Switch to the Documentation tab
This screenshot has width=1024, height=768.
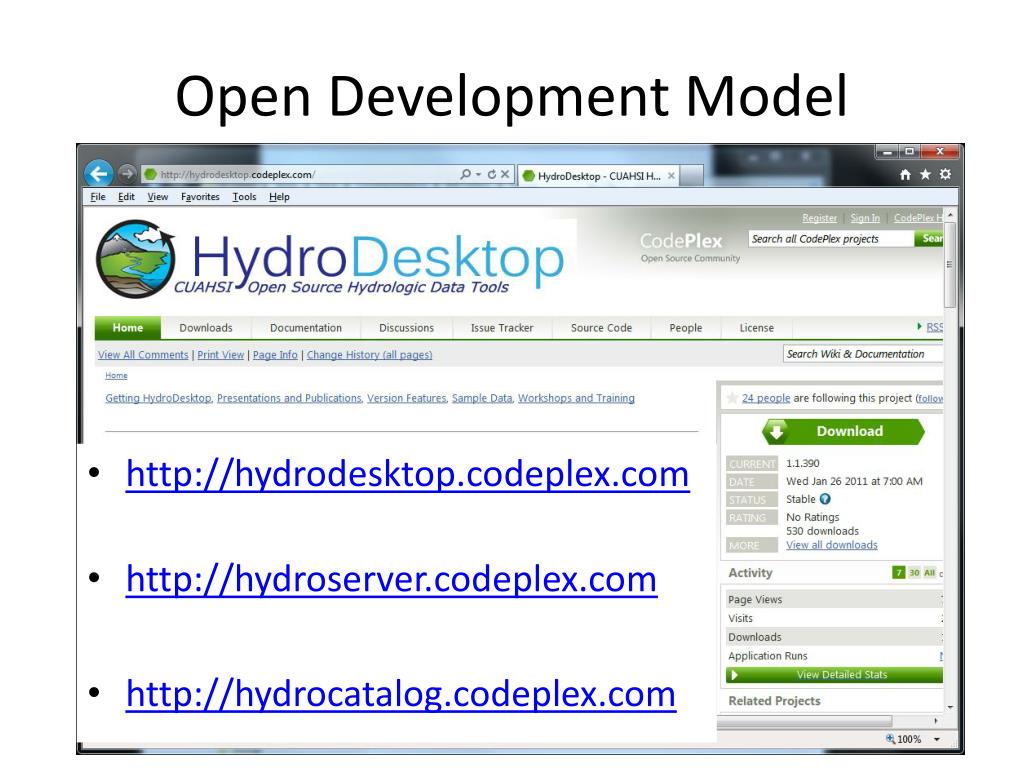click(x=306, y=328)
